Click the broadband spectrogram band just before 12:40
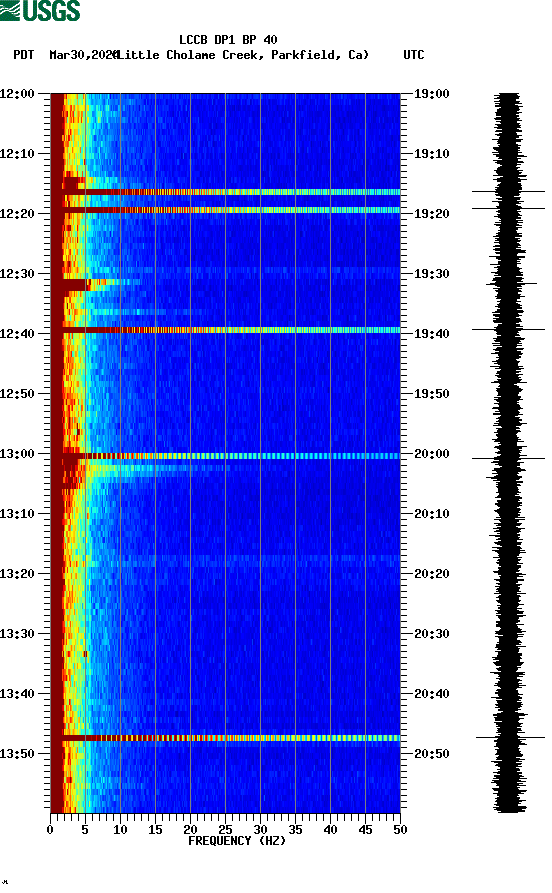Viewport: 552px width, 893px height. click(x=226, y=330)
